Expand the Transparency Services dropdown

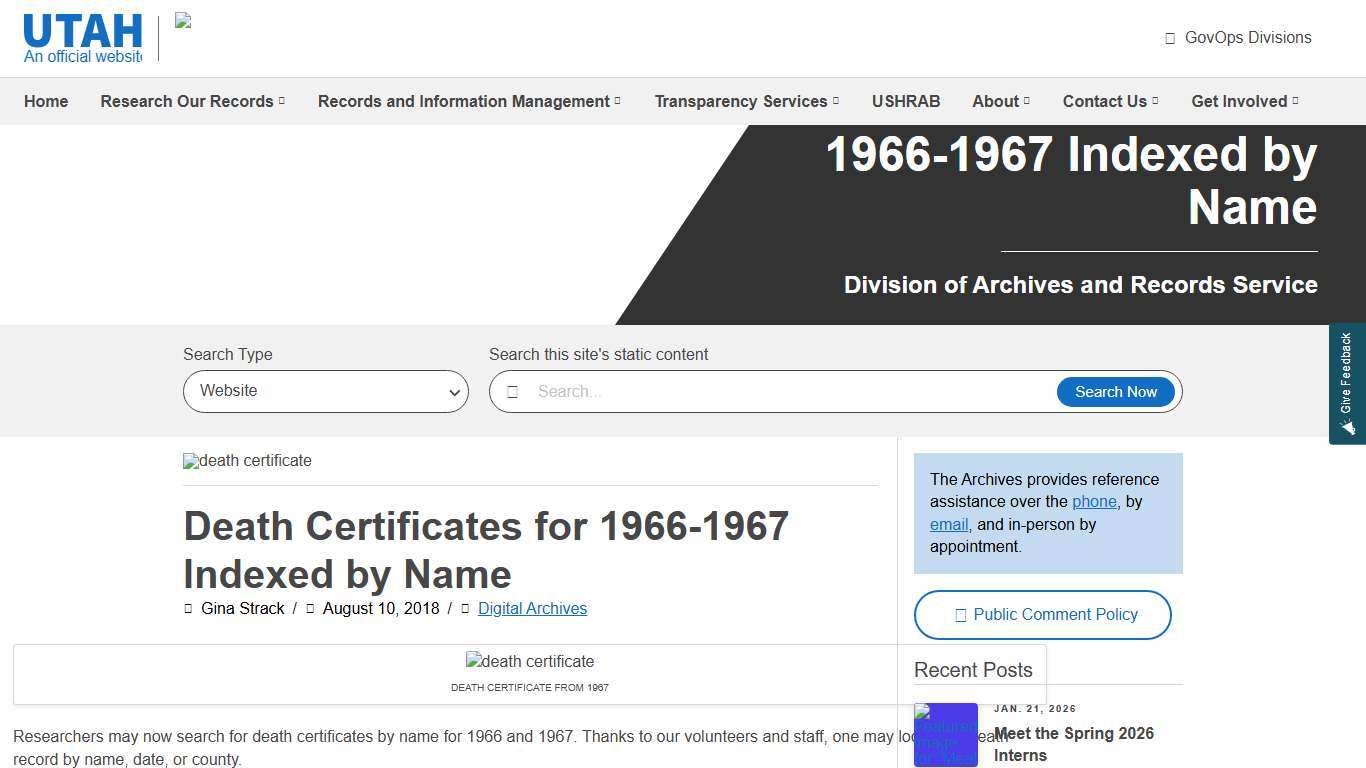point(746,101)
